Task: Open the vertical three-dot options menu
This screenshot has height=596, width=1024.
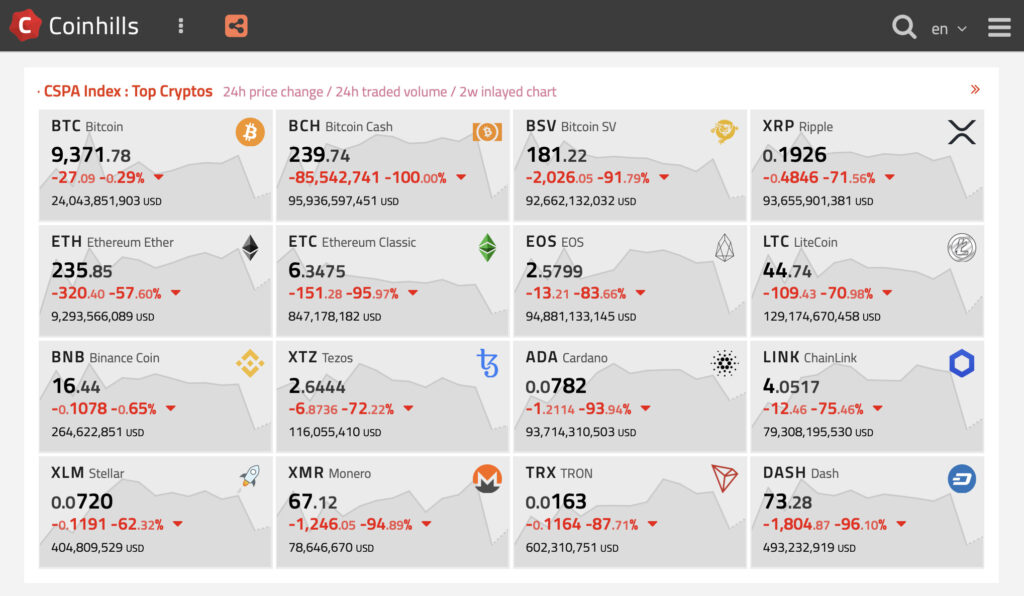Action: (x=181, y=26)
